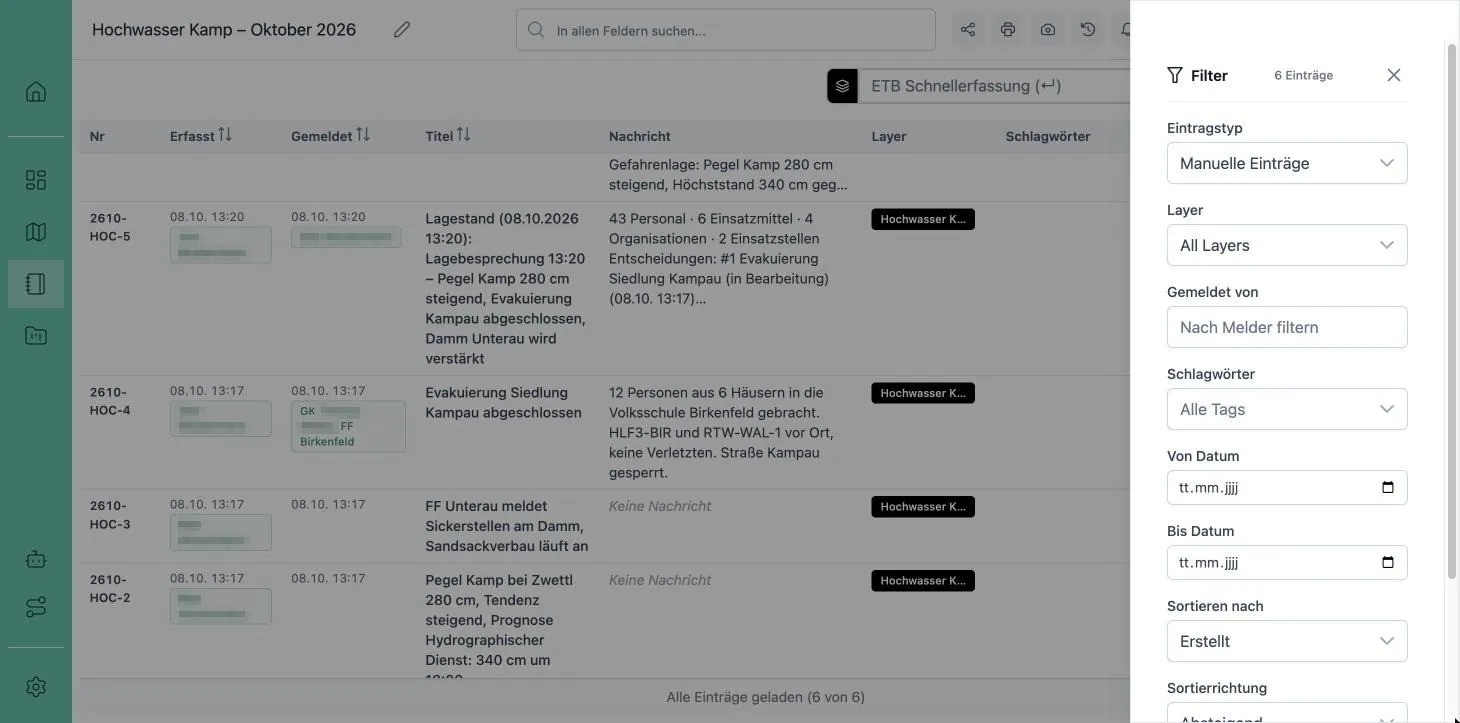Open calendar picker for Bis Datum

[x=1388, y=563]
